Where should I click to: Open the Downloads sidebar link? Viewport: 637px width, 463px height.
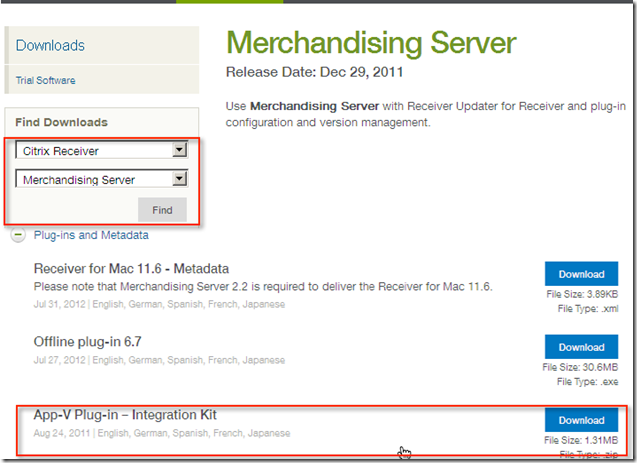[50, 45]
